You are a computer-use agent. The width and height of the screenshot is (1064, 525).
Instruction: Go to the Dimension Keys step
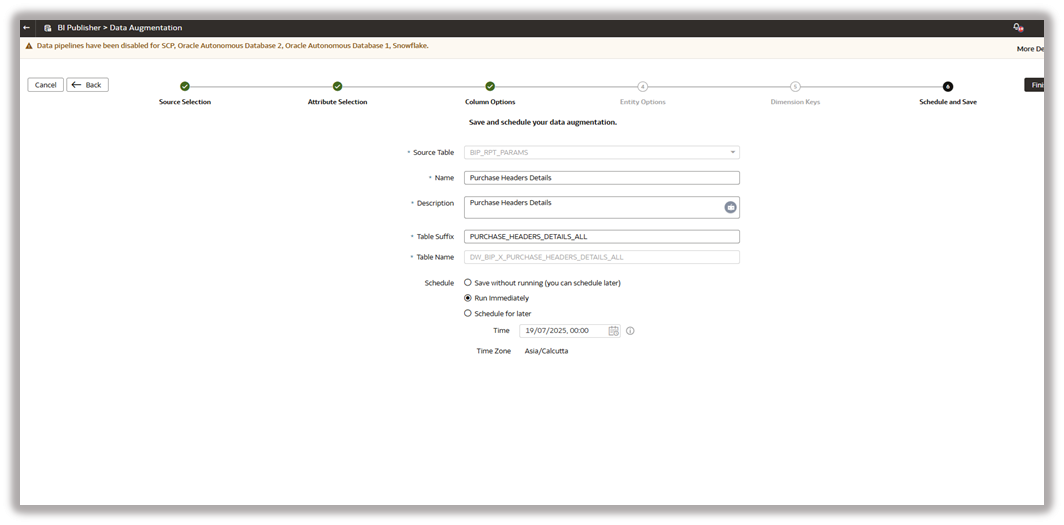click(795, 86)
